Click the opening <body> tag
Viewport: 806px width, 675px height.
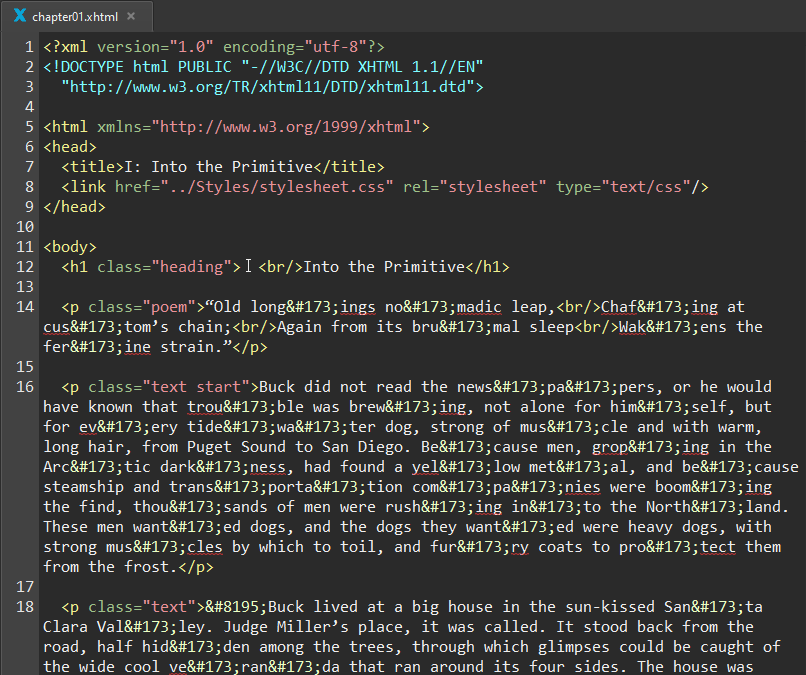[x=70, y=247]
